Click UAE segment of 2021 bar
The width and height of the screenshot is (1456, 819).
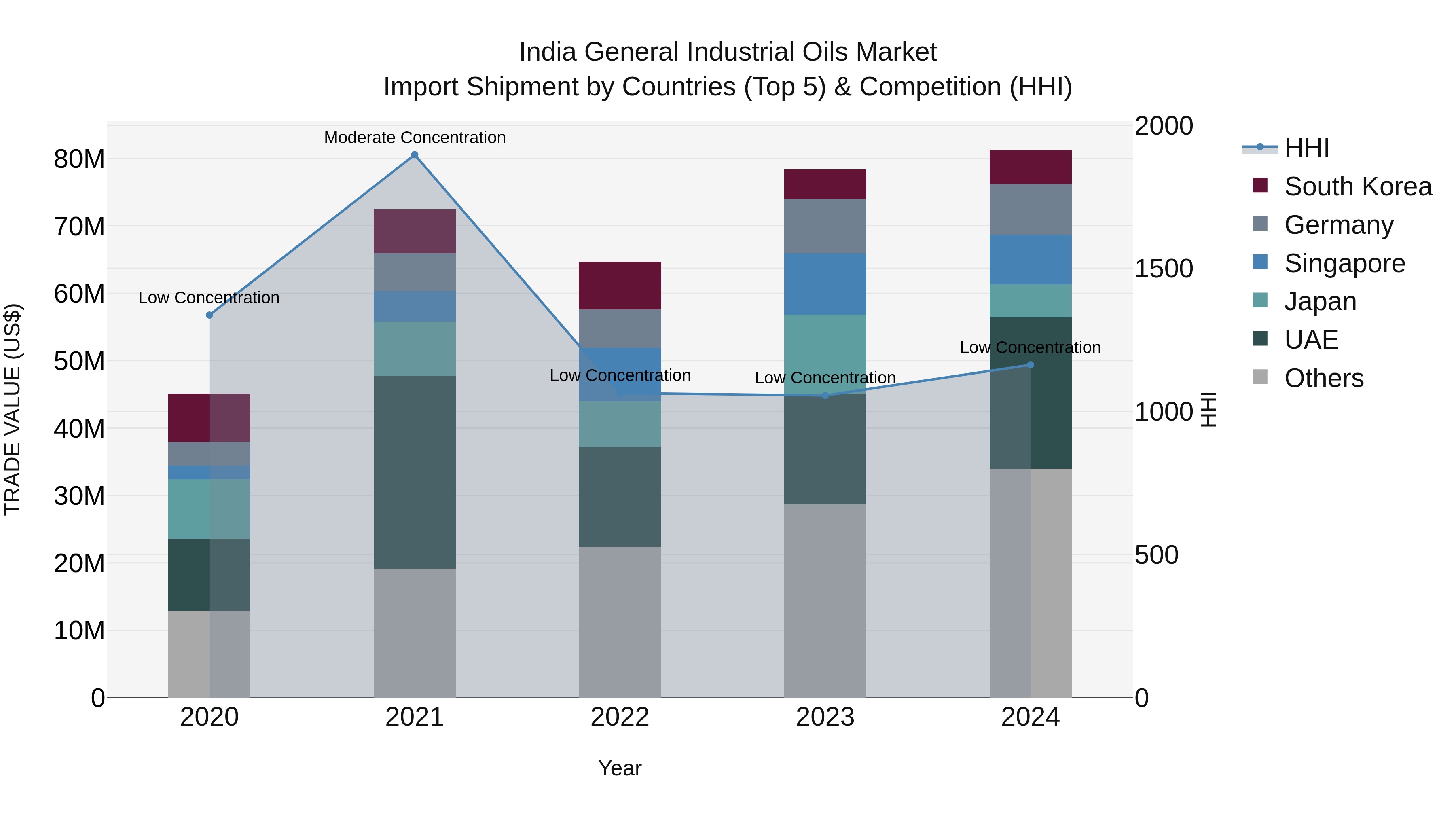[x=415, y=472]
